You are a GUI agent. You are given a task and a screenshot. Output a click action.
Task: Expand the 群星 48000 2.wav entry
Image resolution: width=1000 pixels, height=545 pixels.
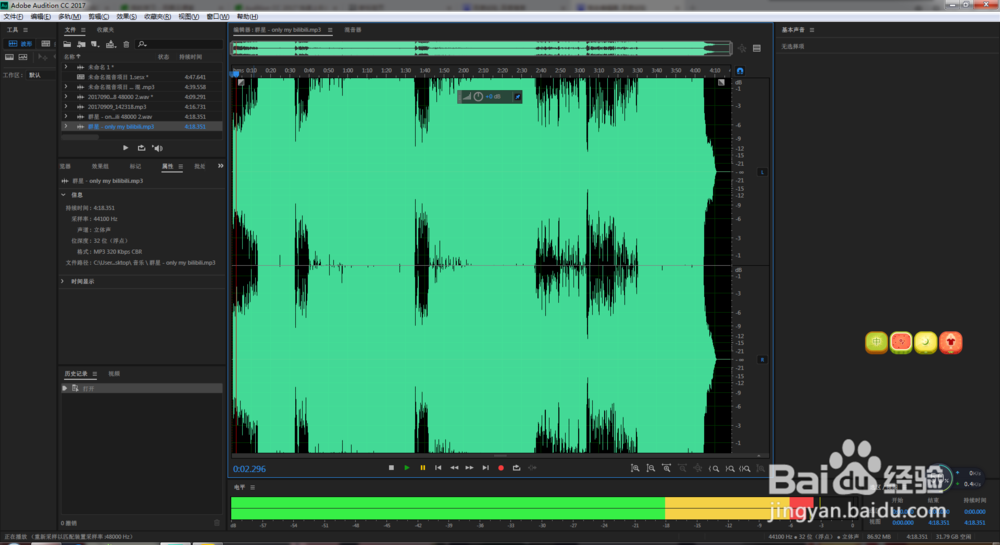point(66,117)
